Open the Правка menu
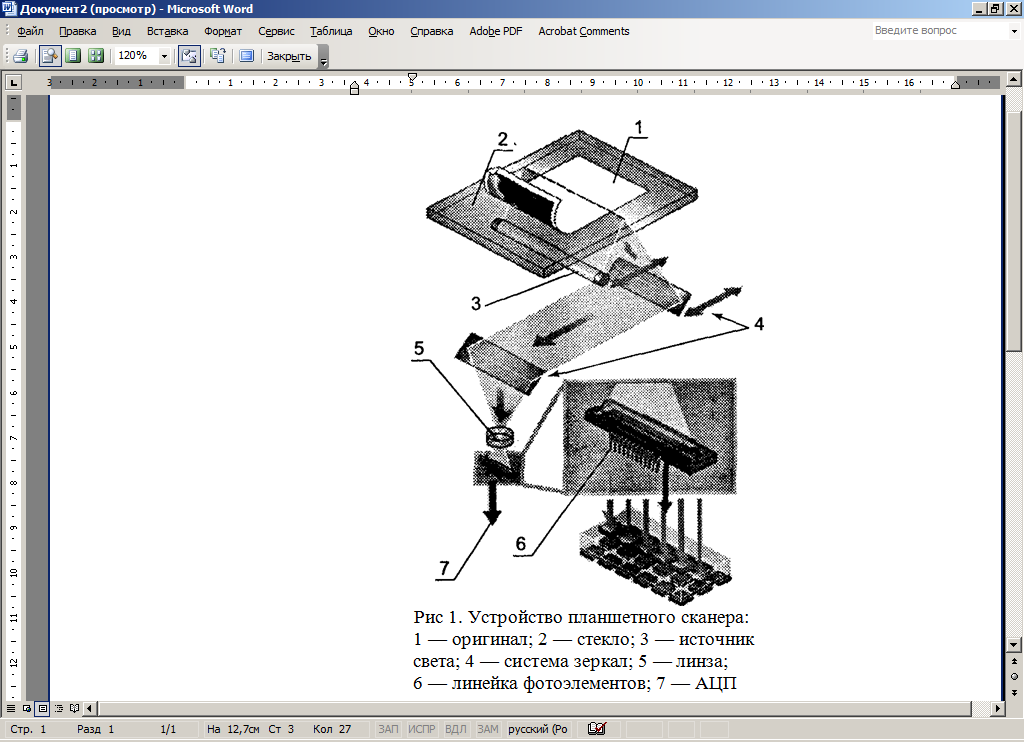This screenshot has width=1024, height=742. pyautogui.click(x=78, y=31)
